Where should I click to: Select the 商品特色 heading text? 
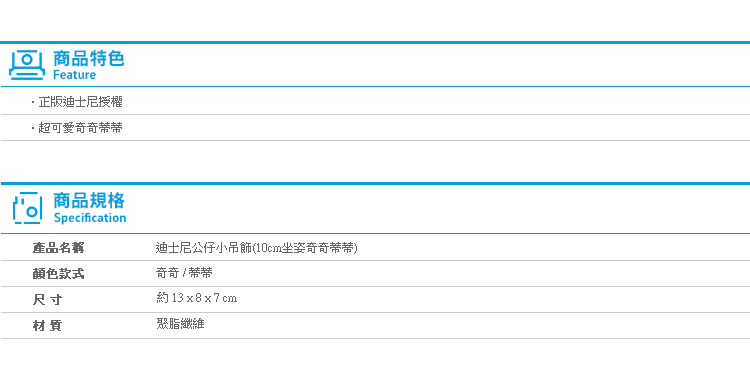coord(88,58)
